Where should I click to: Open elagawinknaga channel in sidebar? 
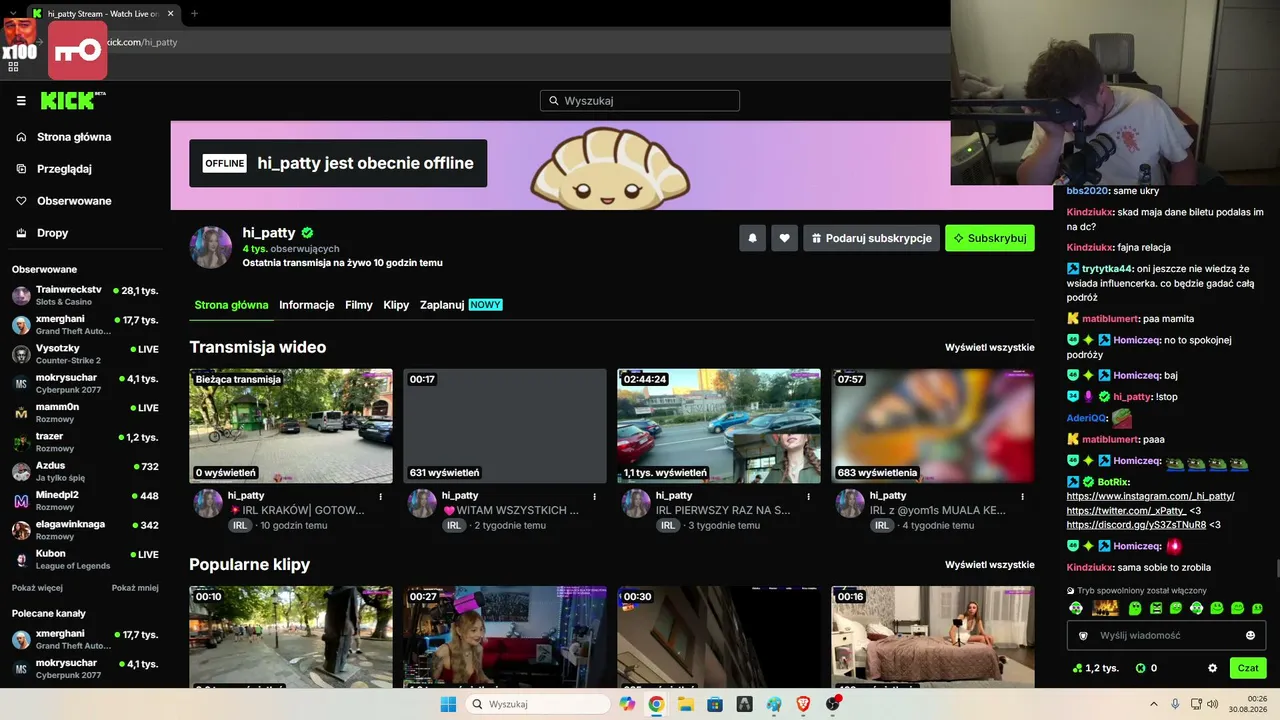(x=85, y=530)
